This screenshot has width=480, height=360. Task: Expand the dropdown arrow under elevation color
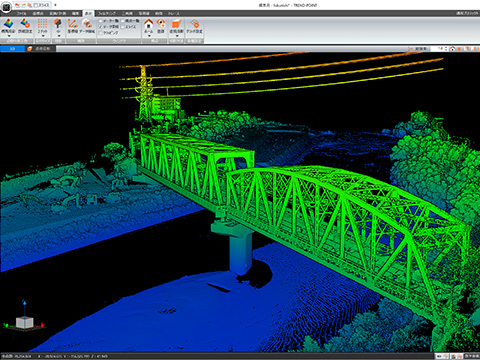[8, 36]
